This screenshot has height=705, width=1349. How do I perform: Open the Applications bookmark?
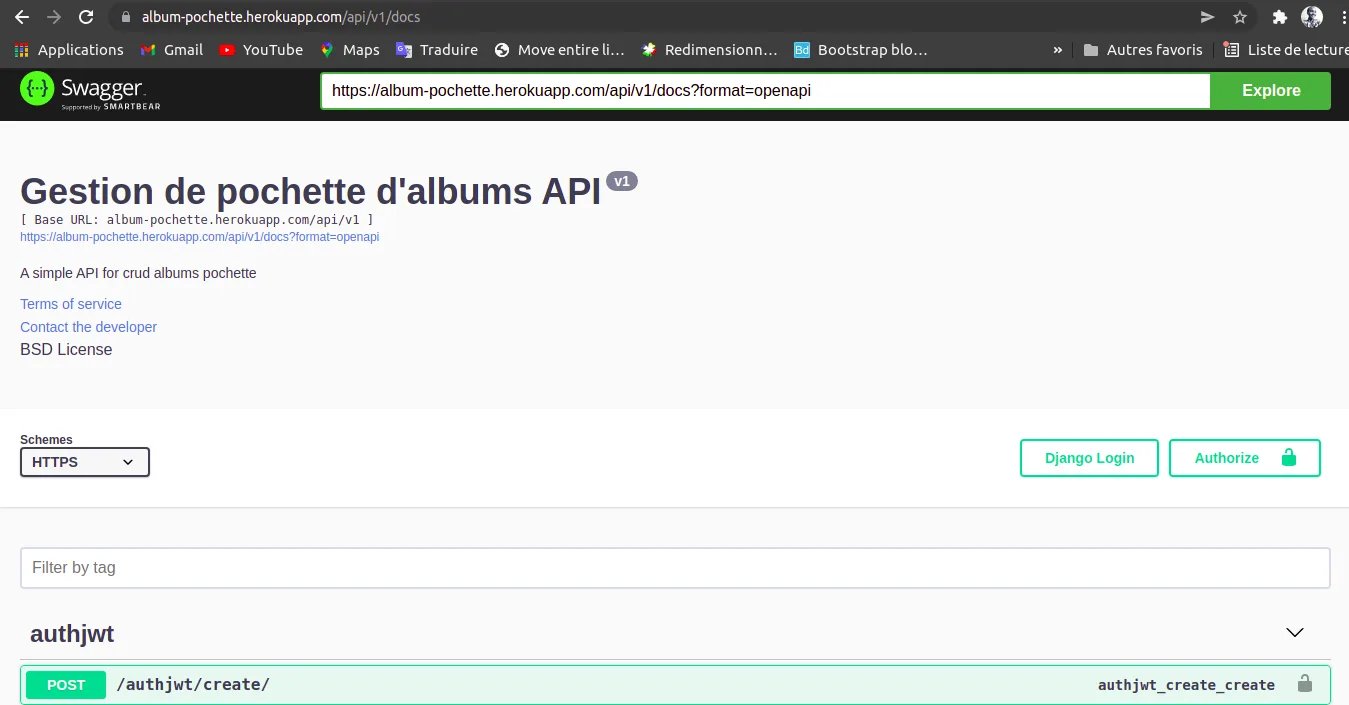69,50
